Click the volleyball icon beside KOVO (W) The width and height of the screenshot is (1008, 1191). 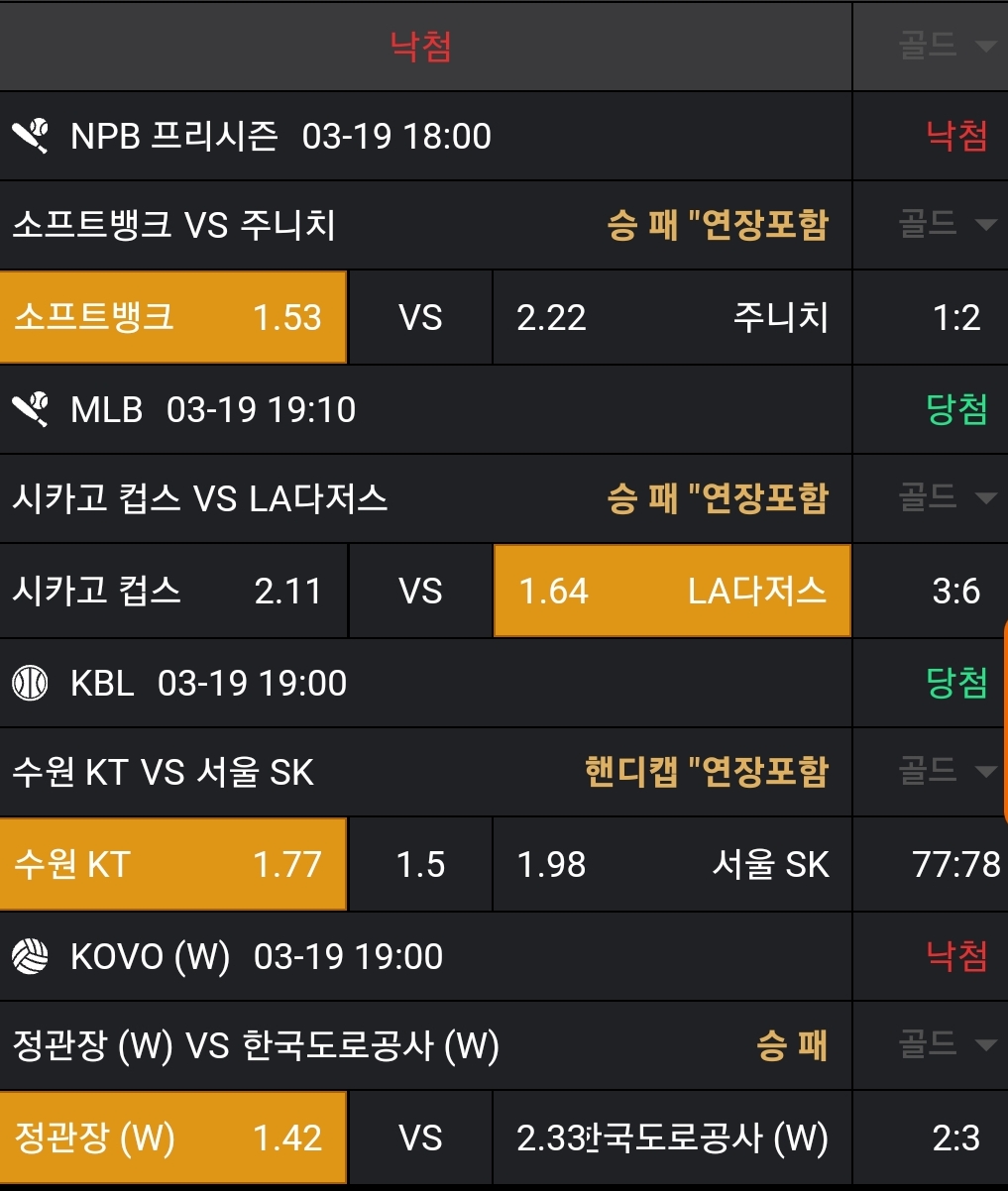point(31,956)
